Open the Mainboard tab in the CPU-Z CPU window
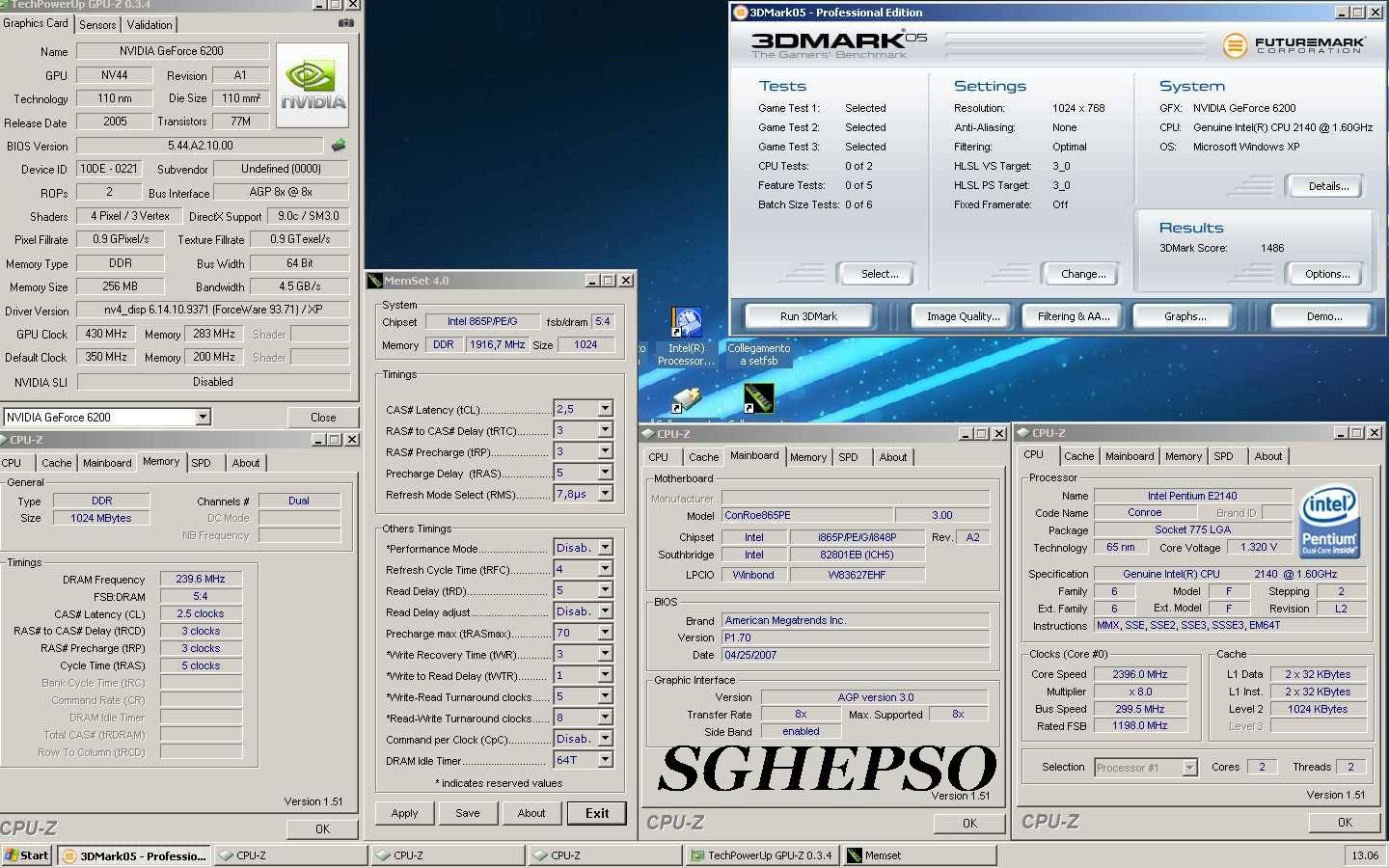Screen dimensions: 1389x868 (1130, 456)
